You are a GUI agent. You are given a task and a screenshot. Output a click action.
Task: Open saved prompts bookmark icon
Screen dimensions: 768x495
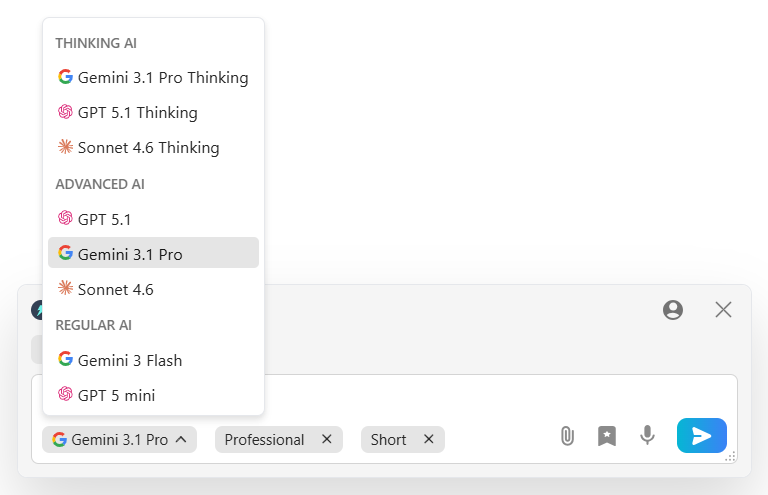(607, 436)
